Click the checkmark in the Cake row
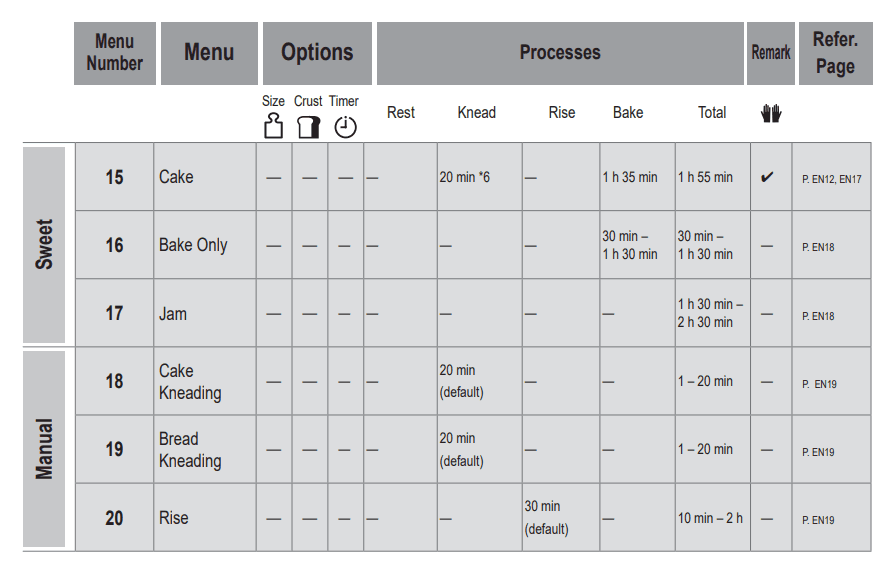The height and width of the screenshot is (562, 879). pos(767,177)
